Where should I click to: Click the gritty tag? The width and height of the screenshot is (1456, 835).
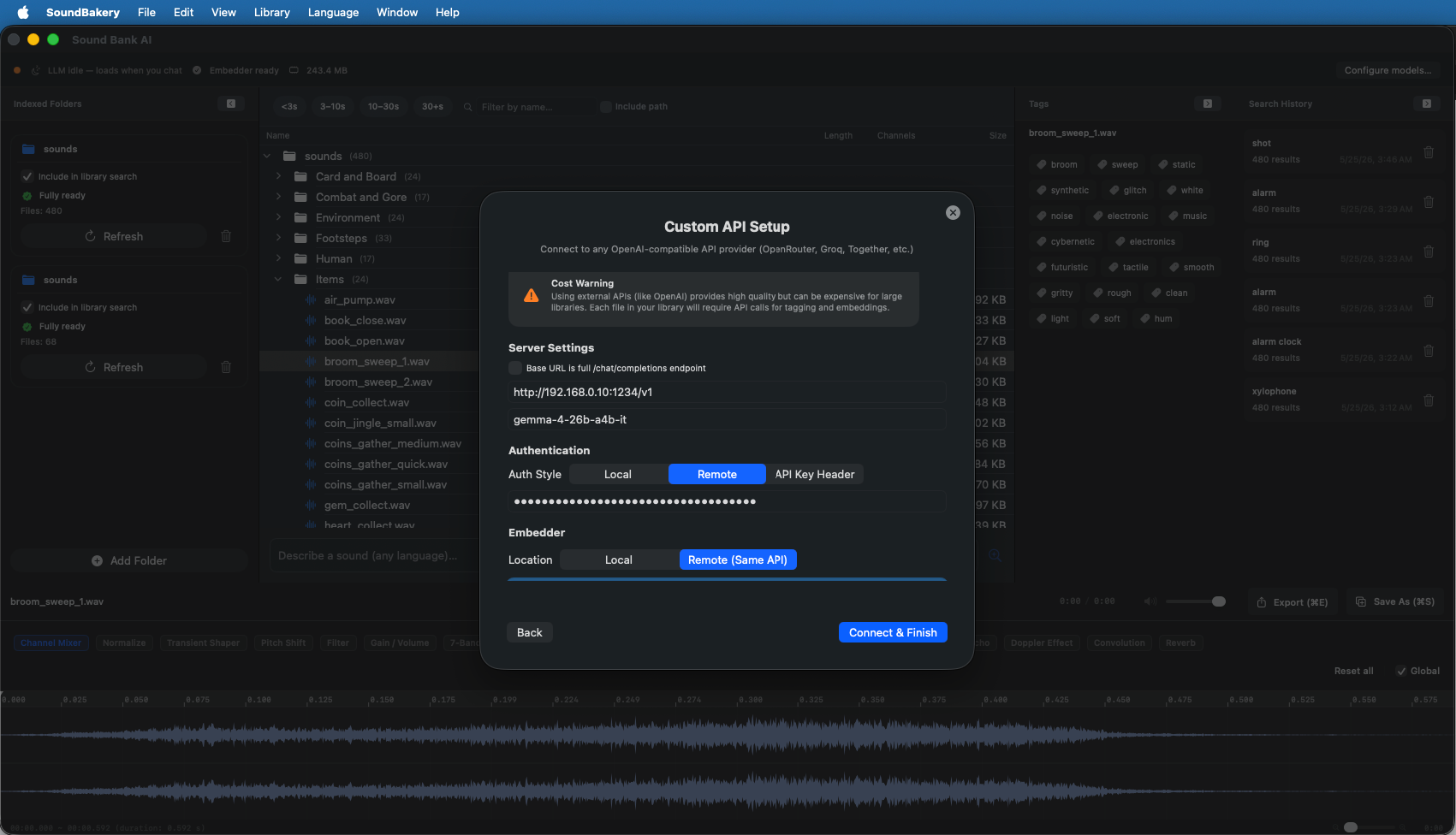pyautogui.click(x=1055, y=293)
